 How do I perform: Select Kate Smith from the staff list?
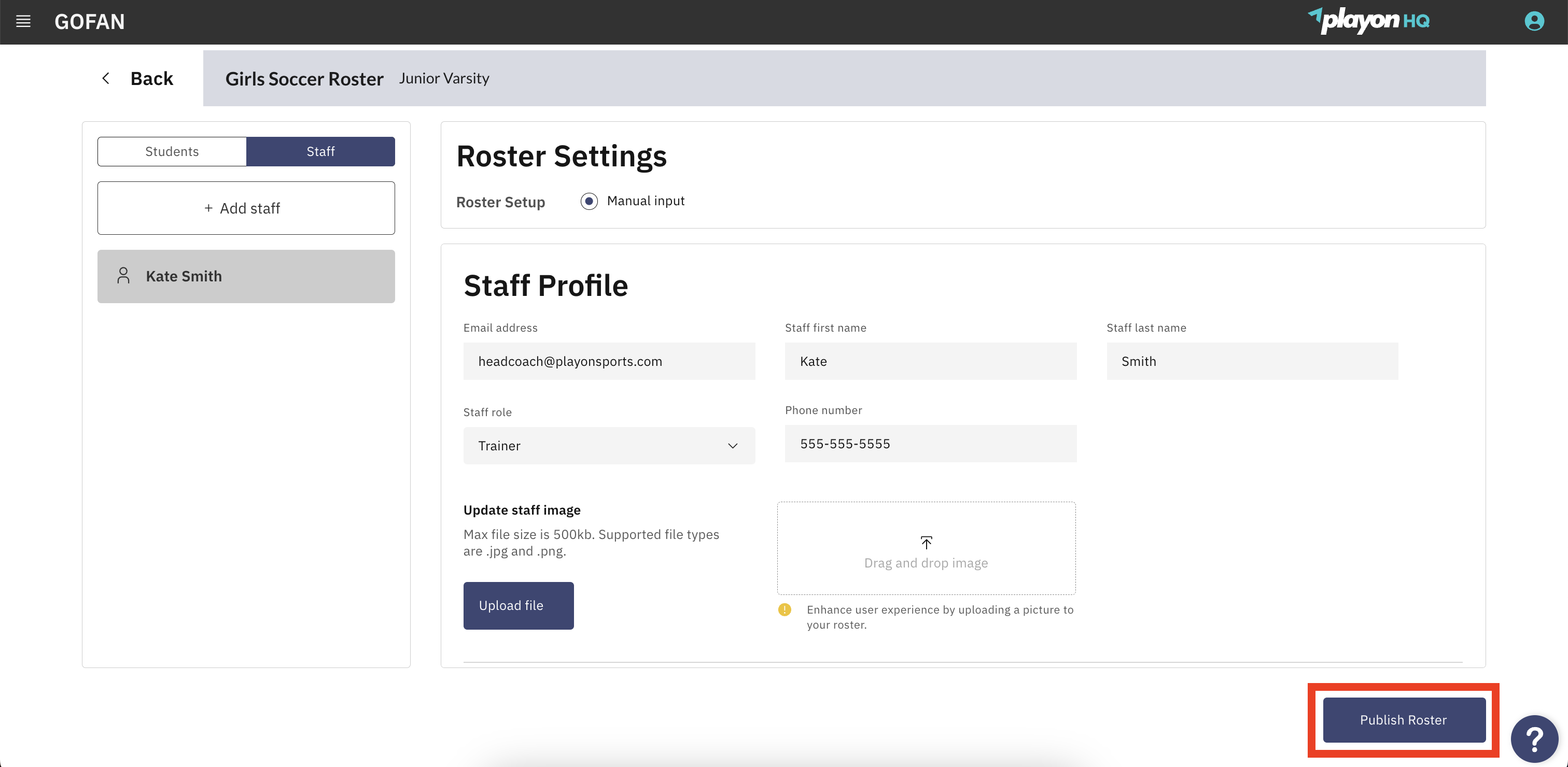point(245,276)
